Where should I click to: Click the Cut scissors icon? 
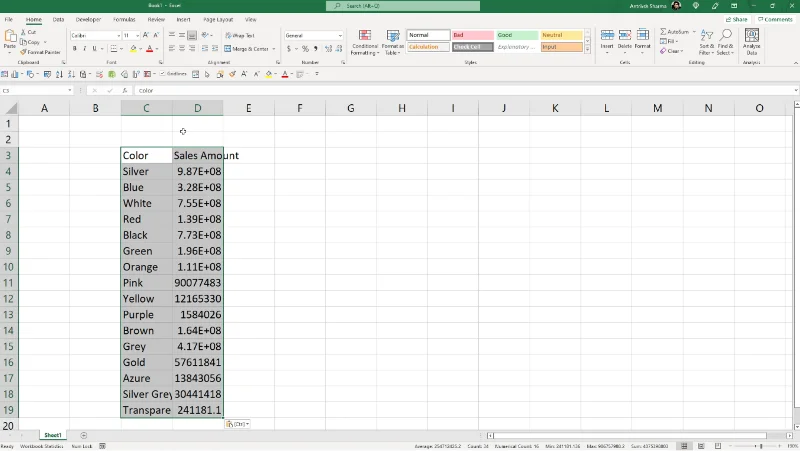click(23, 32)
